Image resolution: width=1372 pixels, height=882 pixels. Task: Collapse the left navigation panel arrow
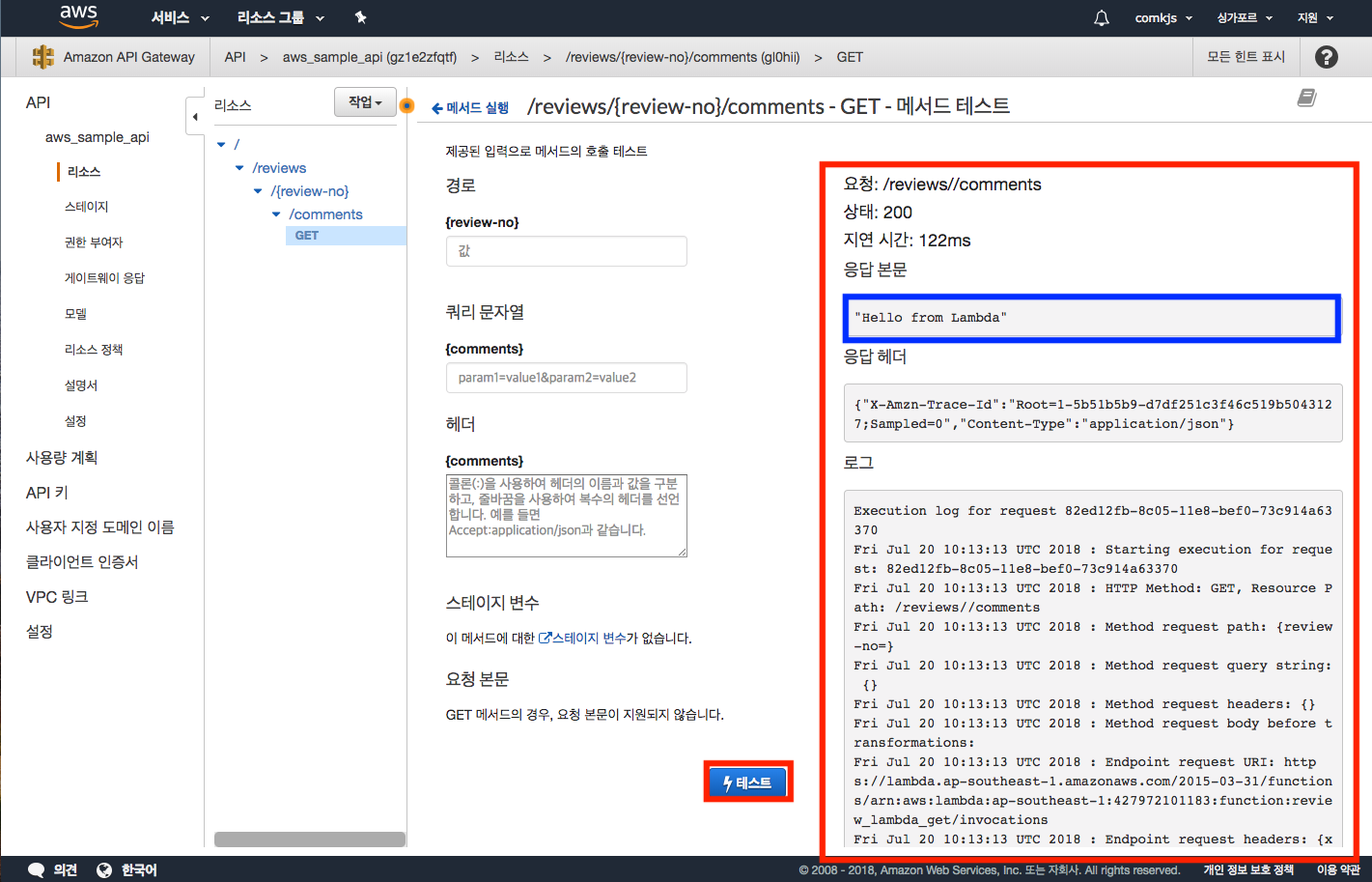(x=195, y=117)
